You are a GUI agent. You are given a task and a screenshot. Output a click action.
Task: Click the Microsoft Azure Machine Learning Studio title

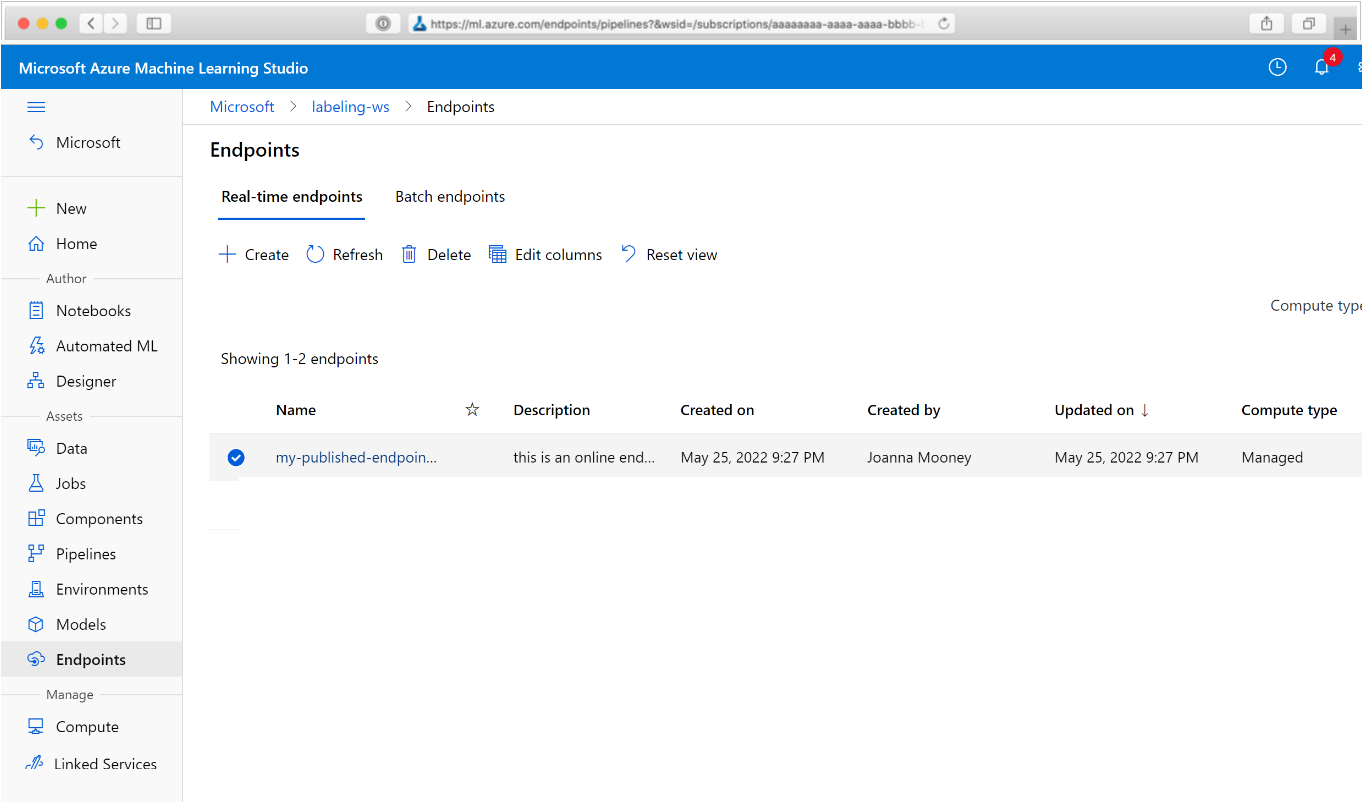pos(164,68)
